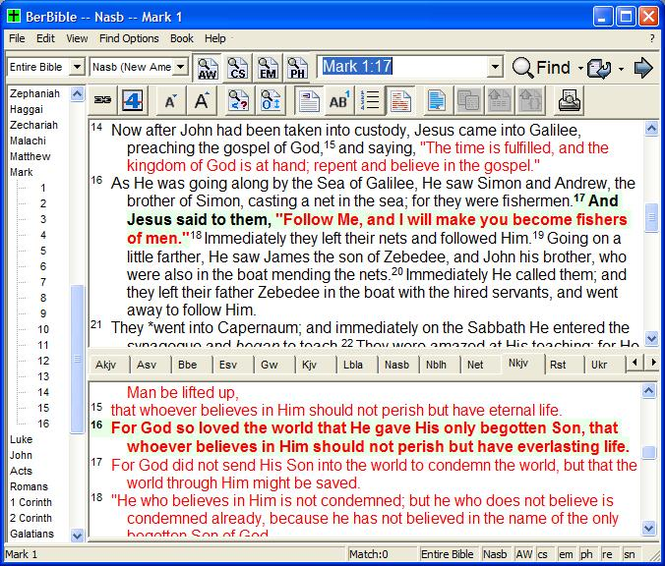Click the search range O icon

[x=270, y=100]
